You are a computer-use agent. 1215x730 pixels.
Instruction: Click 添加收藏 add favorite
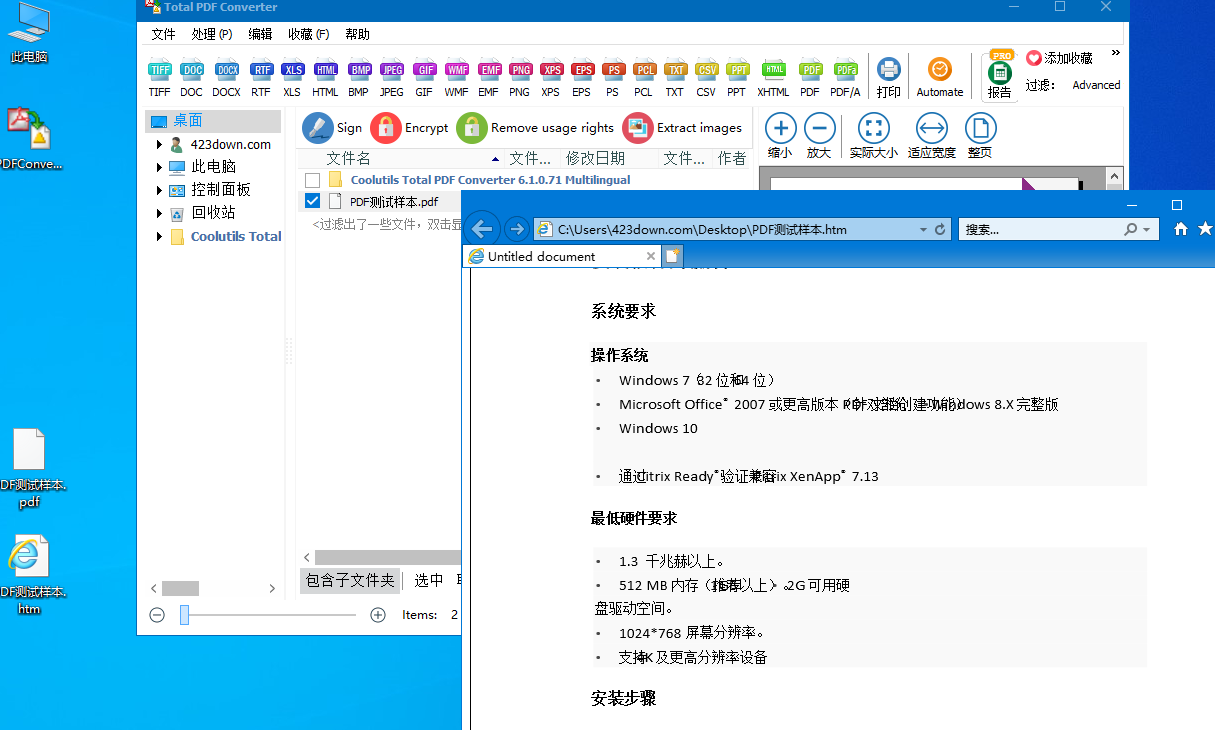[1059, 59]
